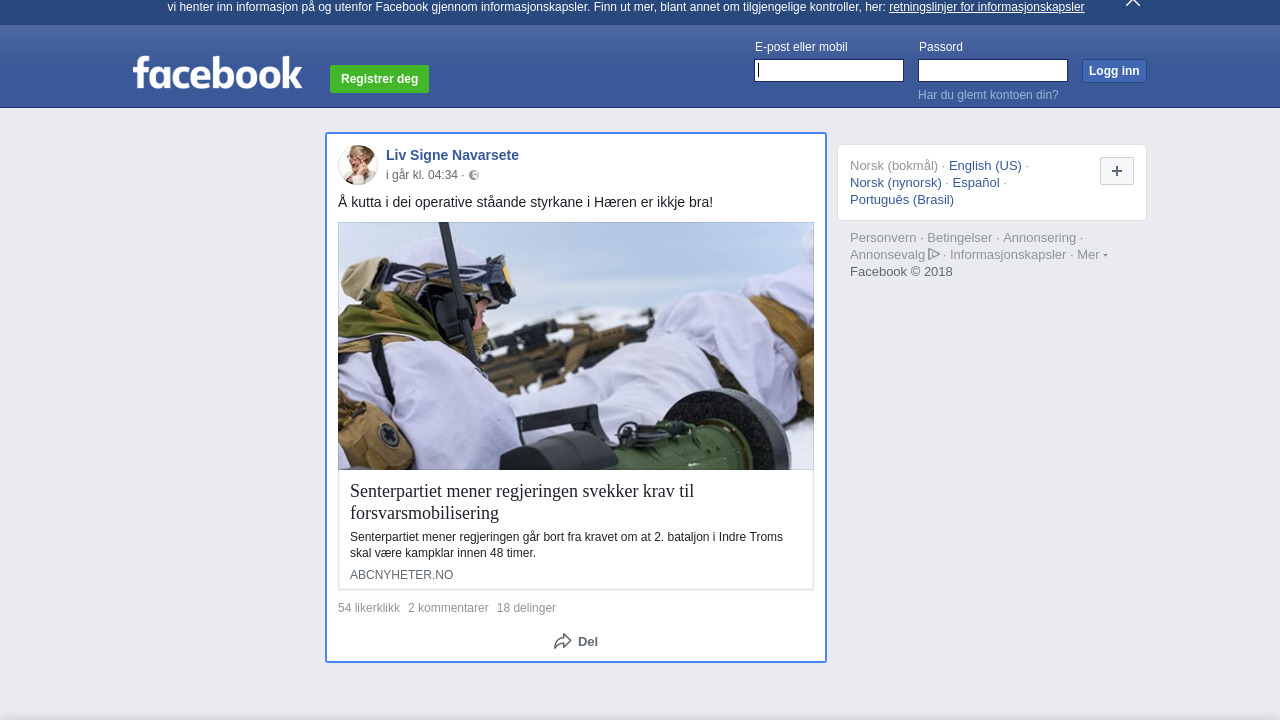Viewport: 1280px width, 720px height.
Task: Focus the E-post eller mobil field
Action: click(829, 70)
